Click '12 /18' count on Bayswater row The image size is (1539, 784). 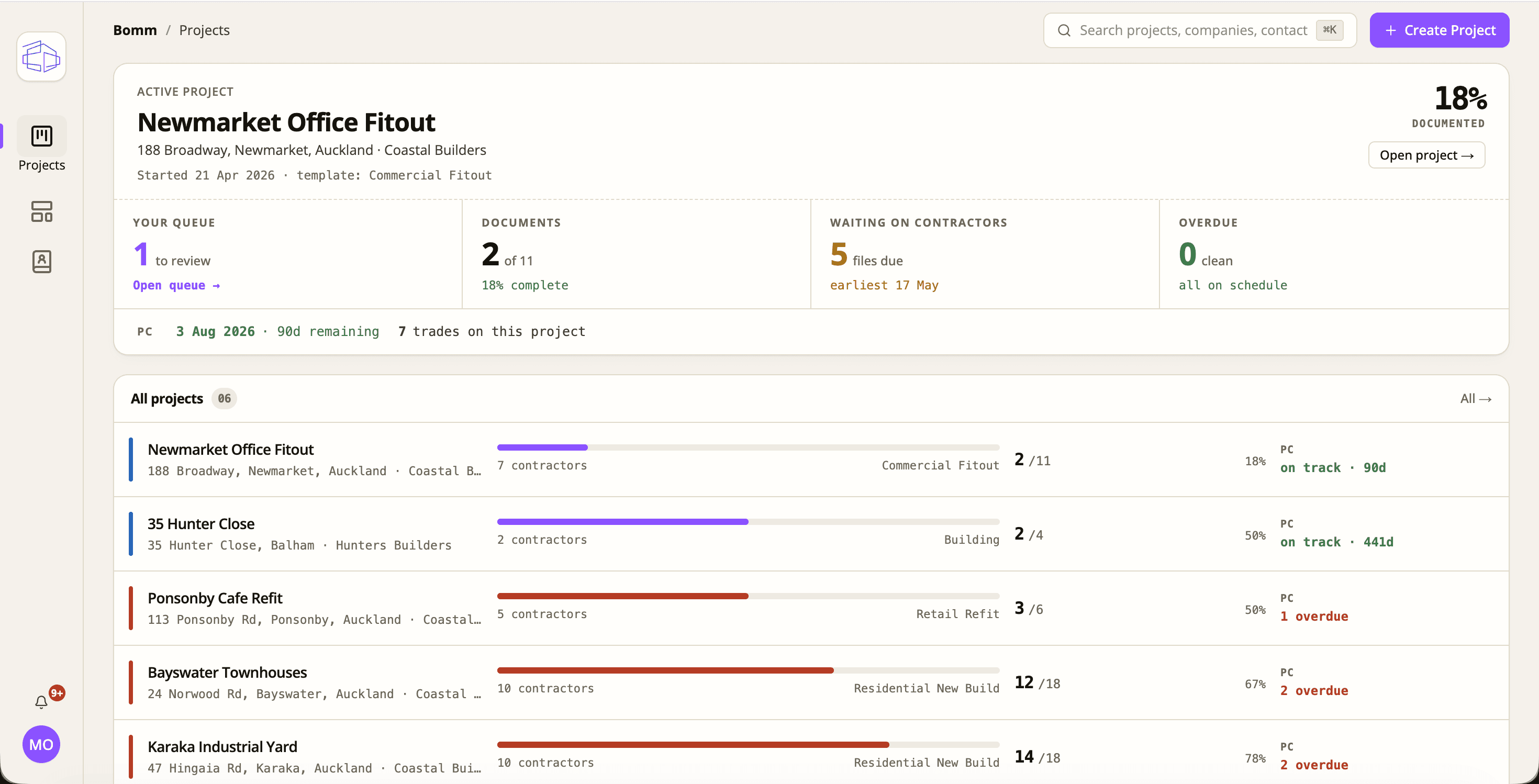click(x=1038, y=682)
